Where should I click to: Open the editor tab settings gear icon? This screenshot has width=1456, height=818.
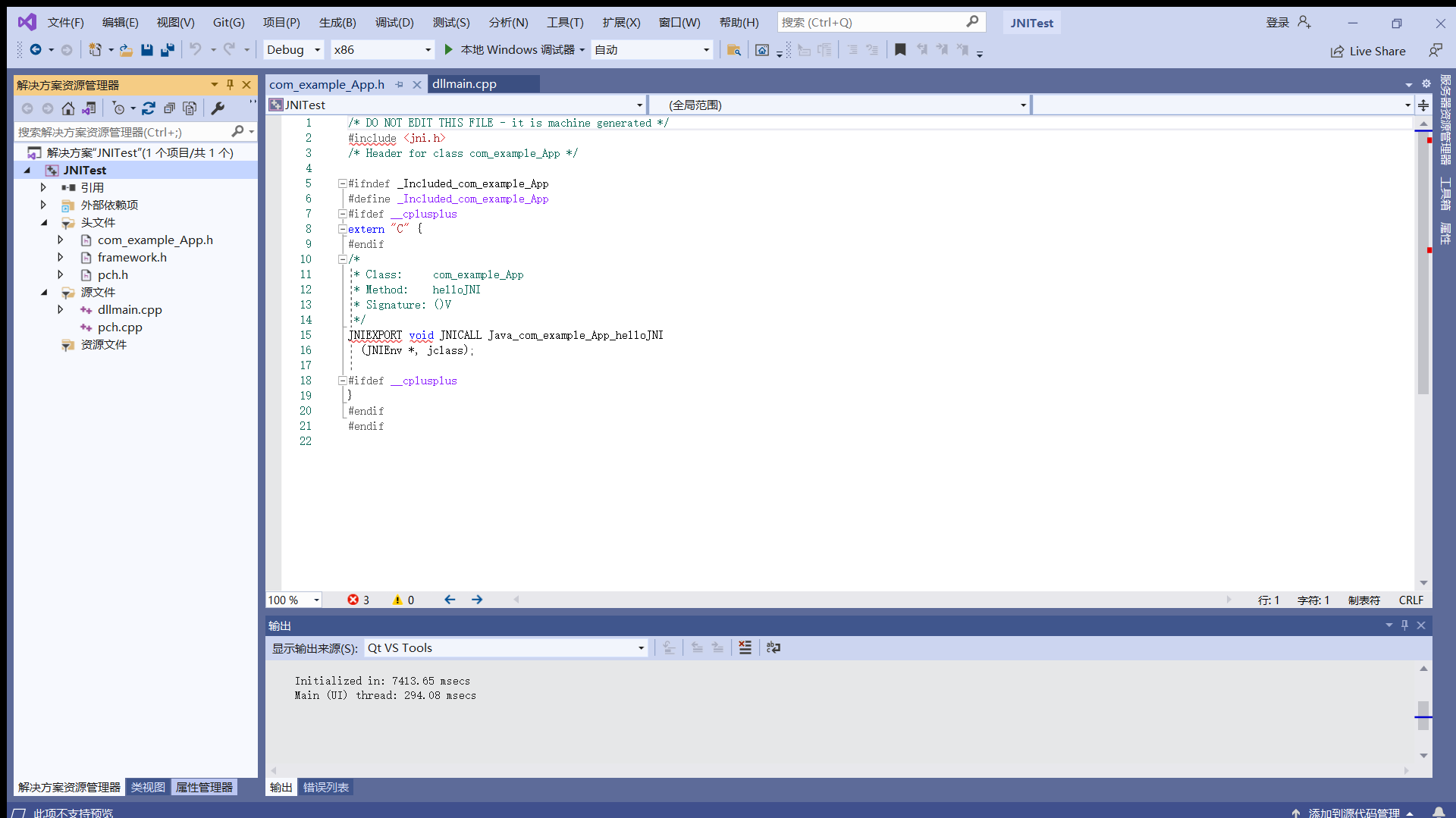tap(1426, 84)
